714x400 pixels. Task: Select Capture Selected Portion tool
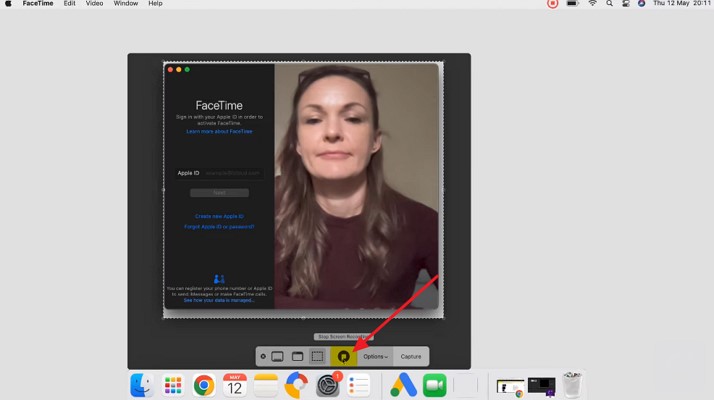317,356
